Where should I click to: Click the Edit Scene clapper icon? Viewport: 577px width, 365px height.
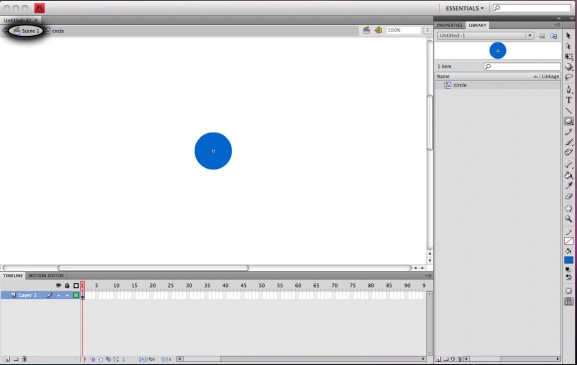click(x=366, y=30)
